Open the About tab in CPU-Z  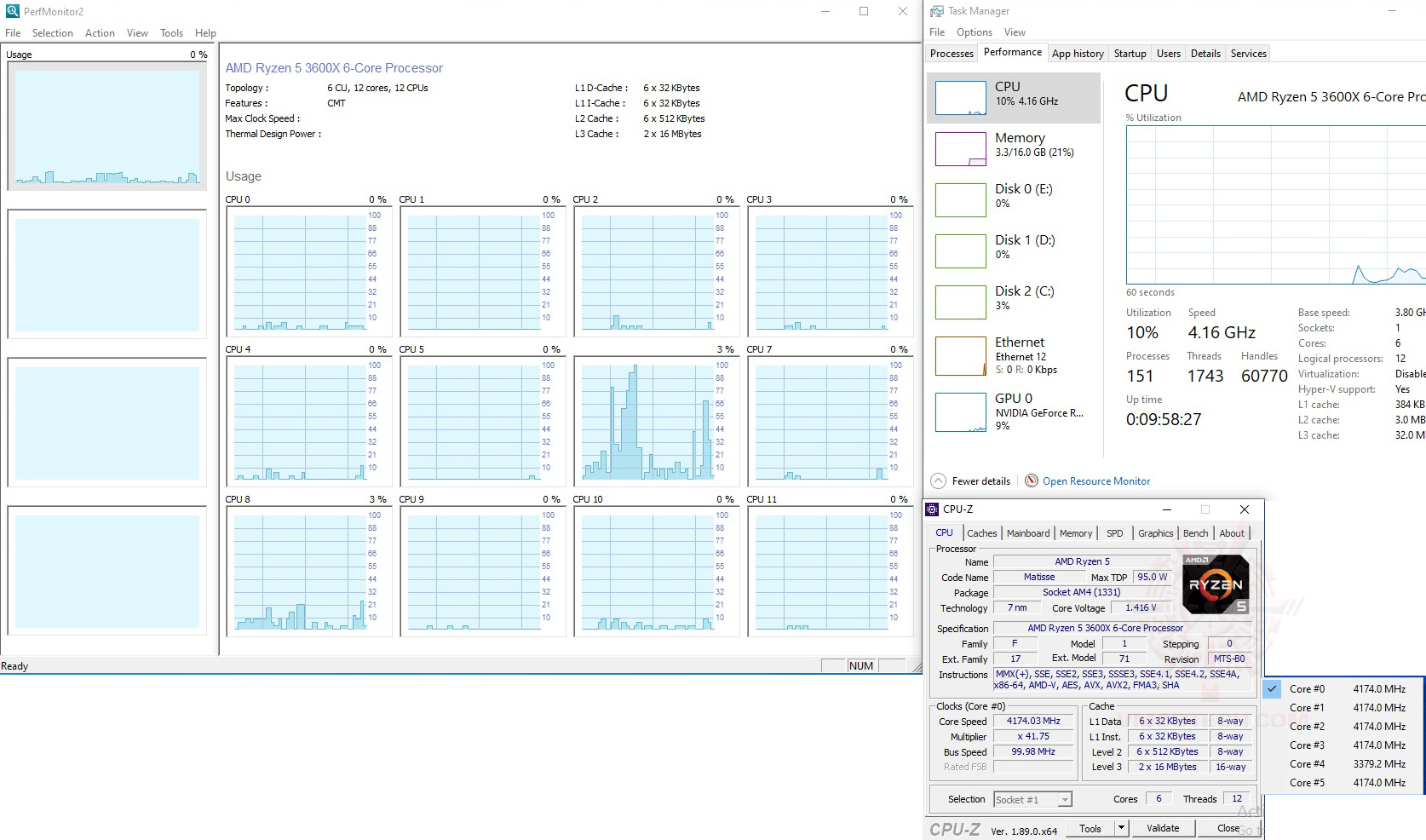tap(1232, 533)
